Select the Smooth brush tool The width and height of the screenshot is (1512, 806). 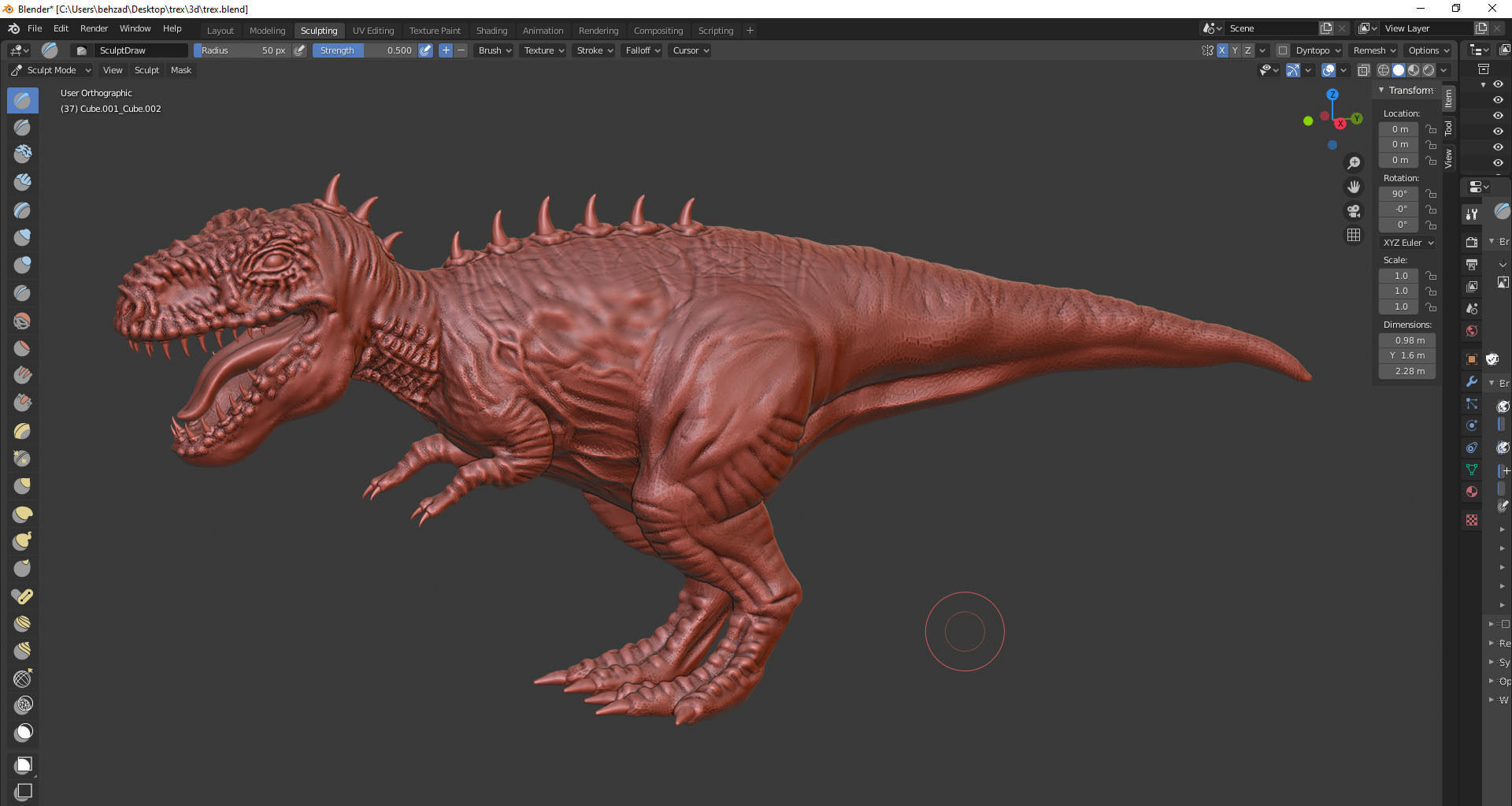tap(23, 321)
